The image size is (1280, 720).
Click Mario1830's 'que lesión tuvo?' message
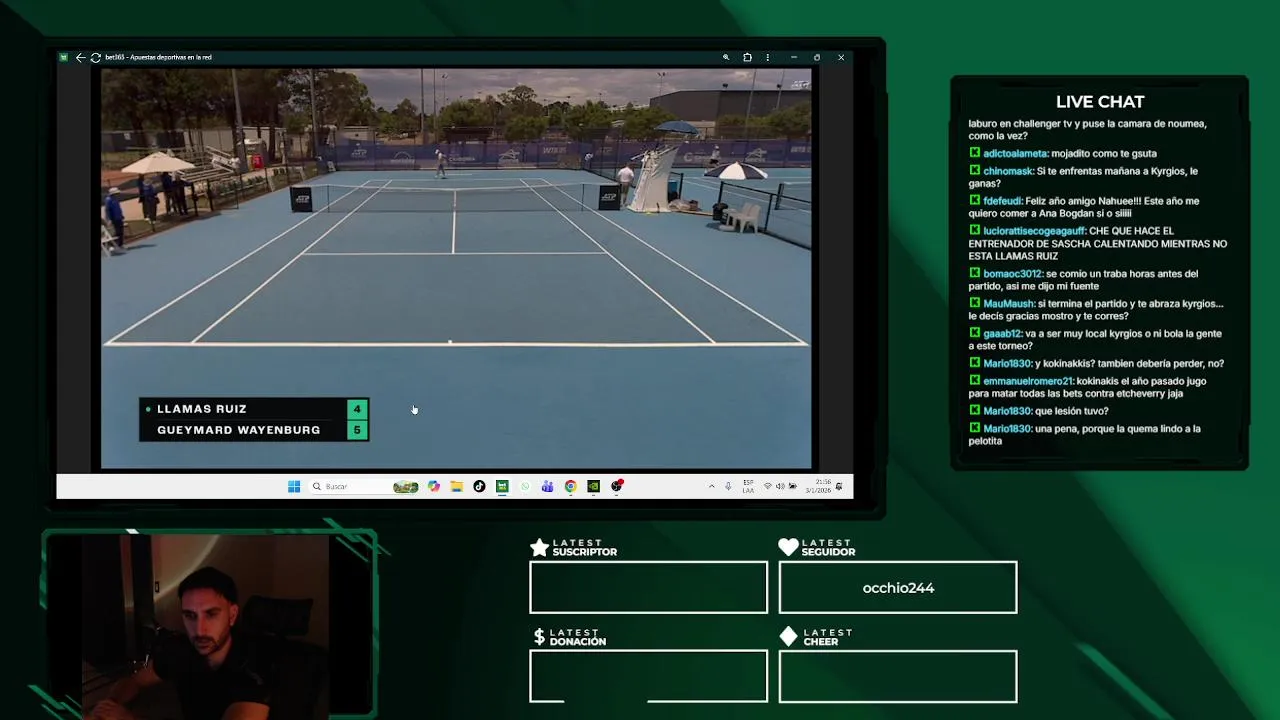[1072, 411]
